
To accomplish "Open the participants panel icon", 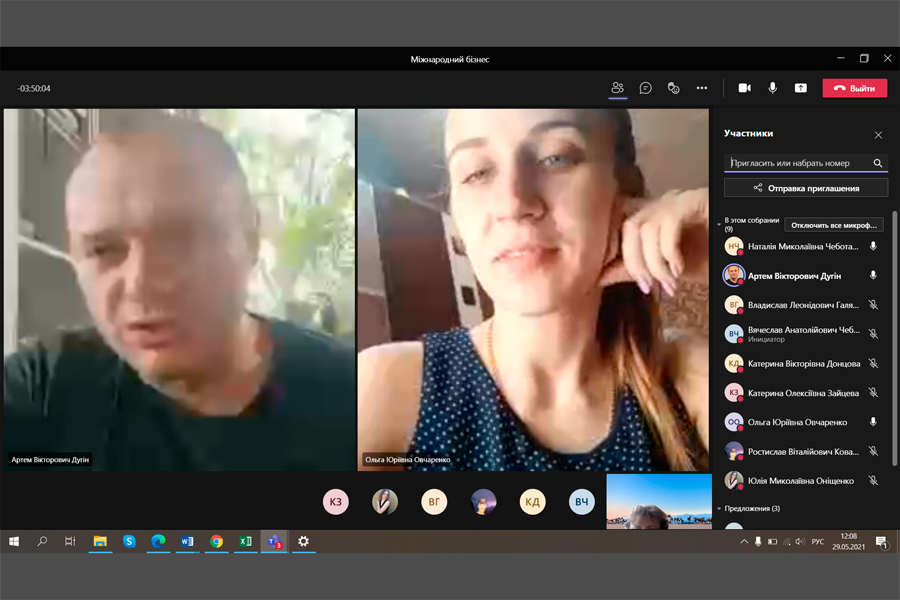I will (x=618, y=88).
